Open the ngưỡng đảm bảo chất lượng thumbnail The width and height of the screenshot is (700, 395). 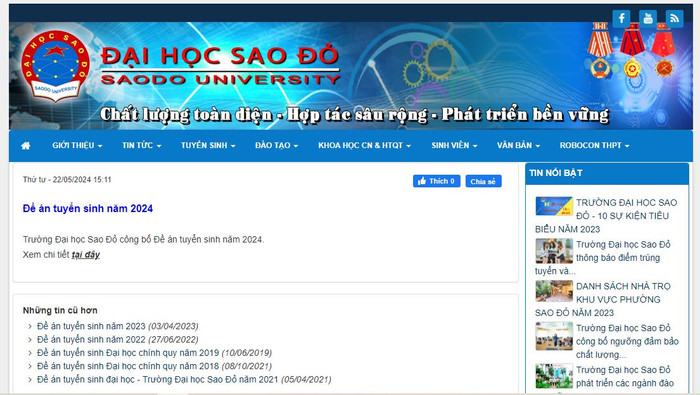[x=554, y=336]
